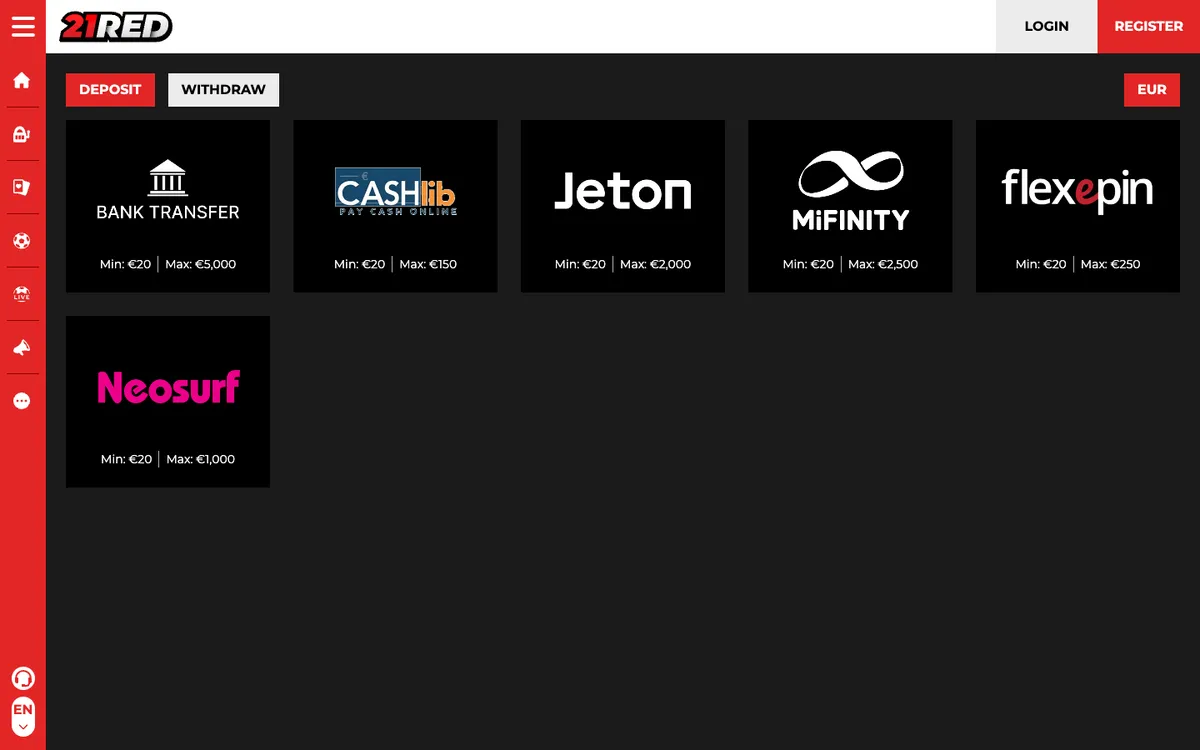Open the hamburger menu
1200x750 pixels.
click(x=22, y=26)
